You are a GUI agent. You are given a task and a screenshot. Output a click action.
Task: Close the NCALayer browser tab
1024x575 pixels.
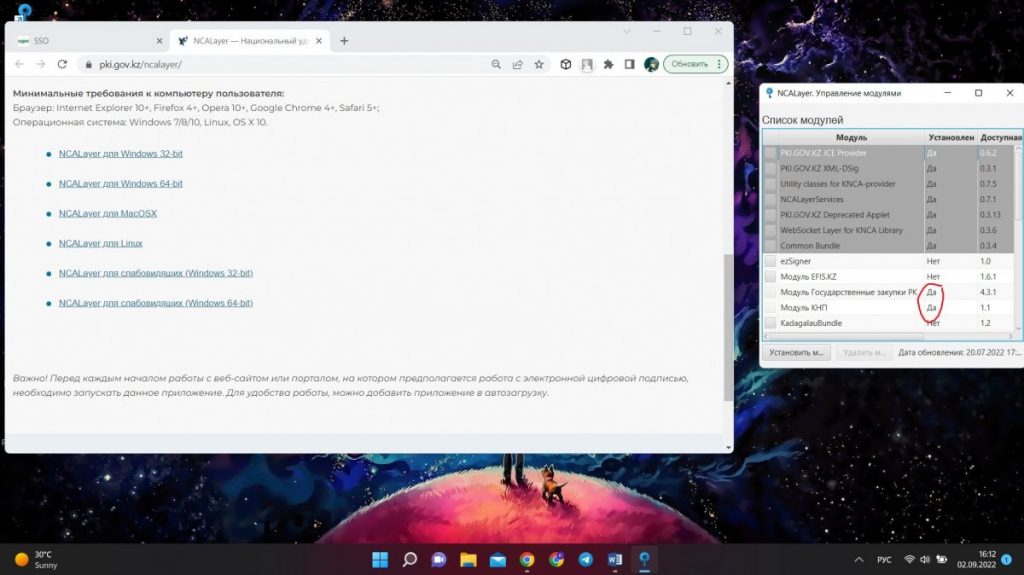[319, 41]
